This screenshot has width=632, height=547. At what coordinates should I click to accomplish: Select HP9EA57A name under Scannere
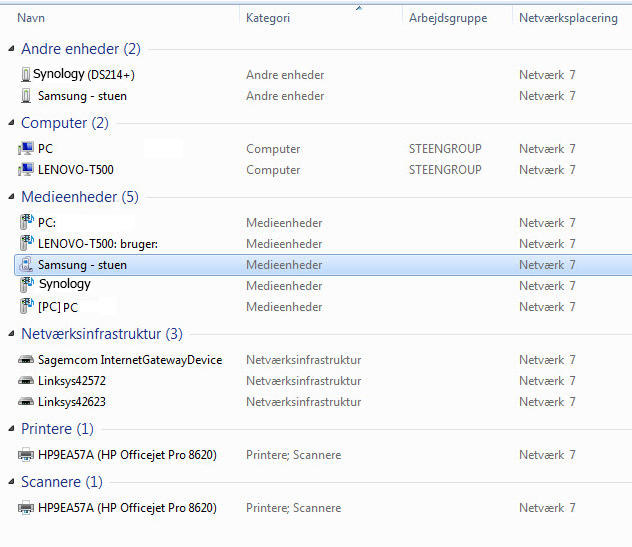coord(127,507)
